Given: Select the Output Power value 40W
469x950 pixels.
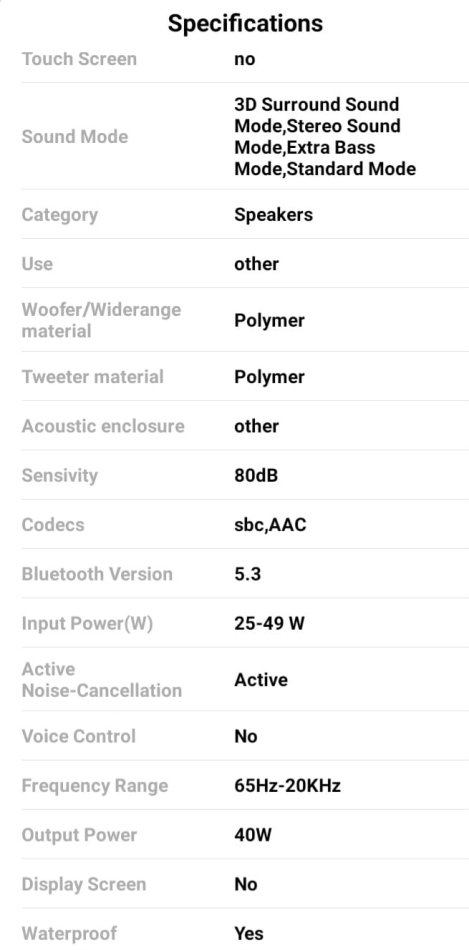Looking at the screenshot, I should tap(253, 834).
